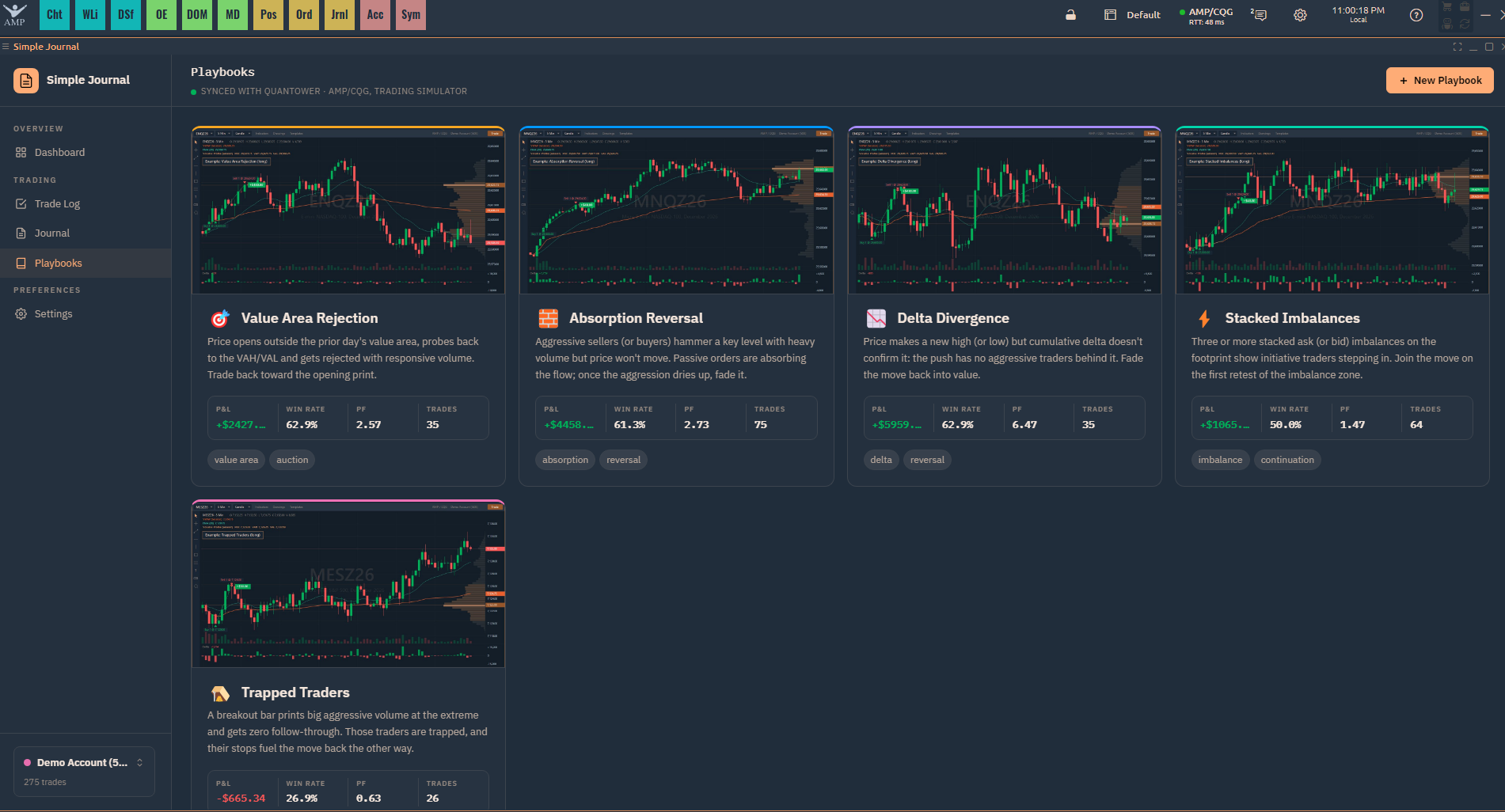Expand the Demo Account selector
The image size is (1505, 812).
pos(84,772)
